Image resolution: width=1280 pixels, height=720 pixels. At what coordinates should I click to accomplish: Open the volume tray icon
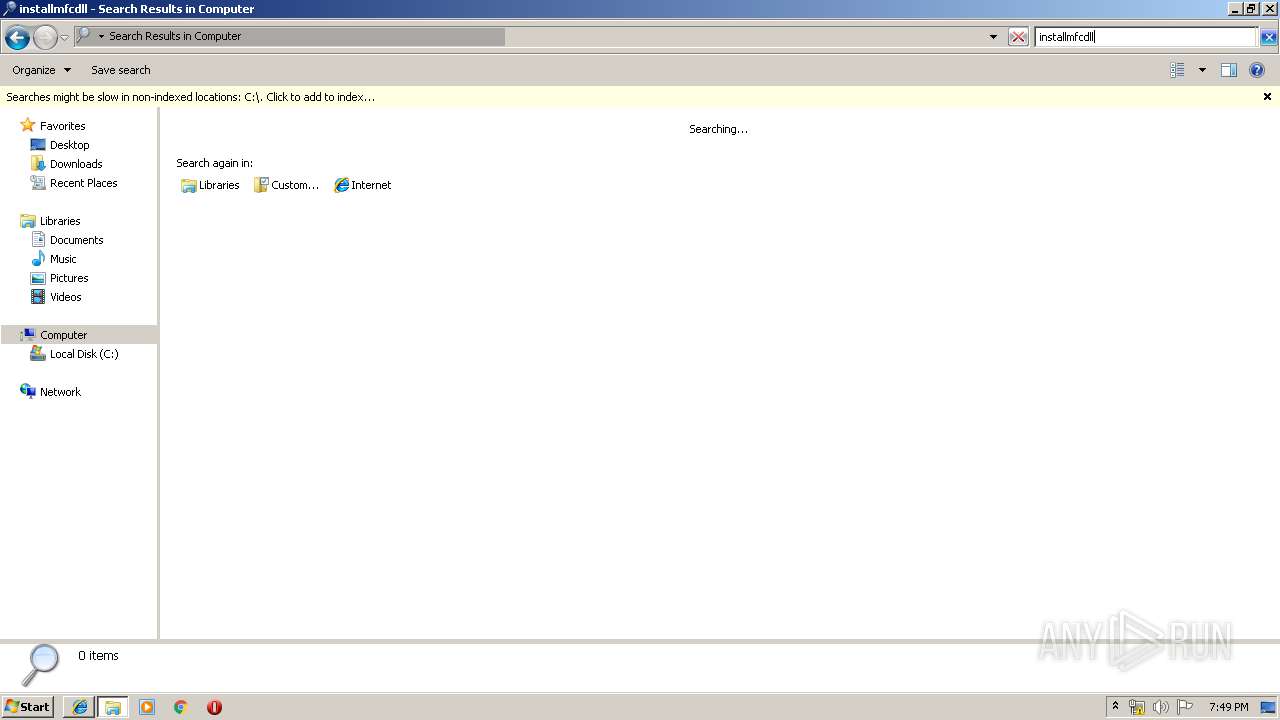(x=1160, y=707)
